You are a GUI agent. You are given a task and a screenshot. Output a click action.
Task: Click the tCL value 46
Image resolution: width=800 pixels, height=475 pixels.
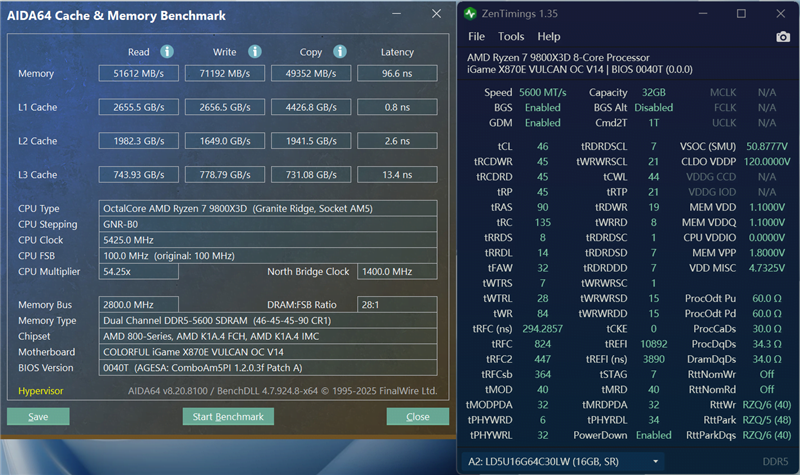pos(542,146)
